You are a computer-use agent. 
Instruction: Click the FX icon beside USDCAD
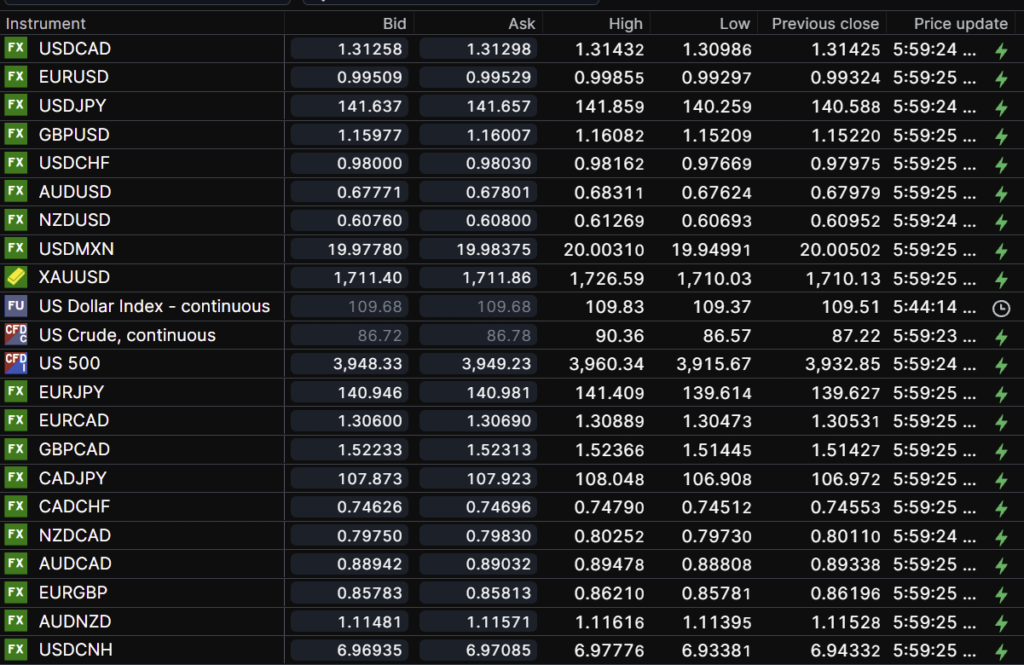pyautogui.click(x=15, y=49)
